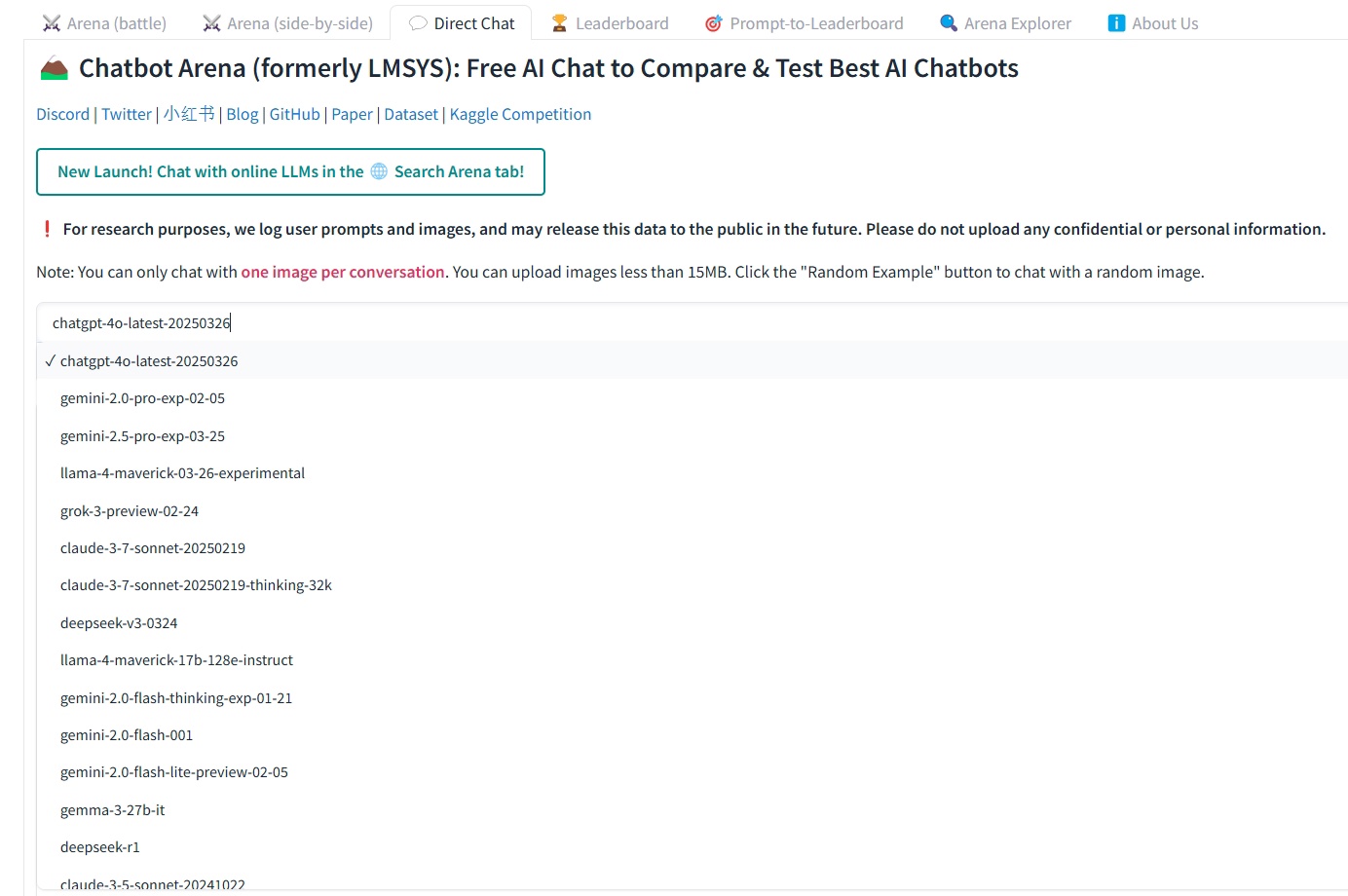
Task: Switch to the Leaderboard tab
Action: coord(610,23)
